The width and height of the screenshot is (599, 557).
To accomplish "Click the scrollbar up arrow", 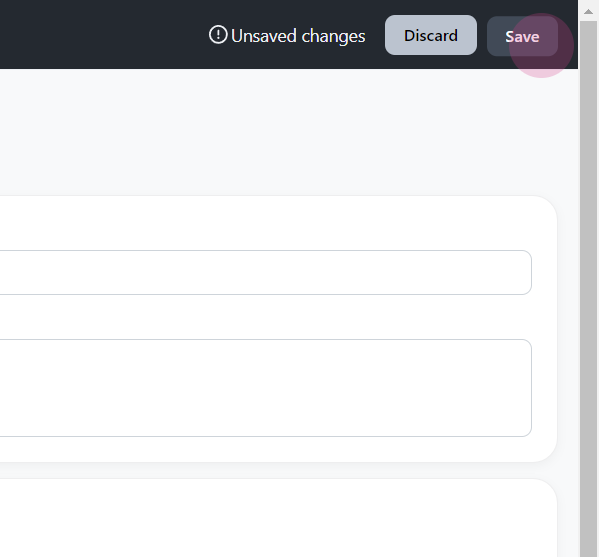I will [x=588, y=12].
